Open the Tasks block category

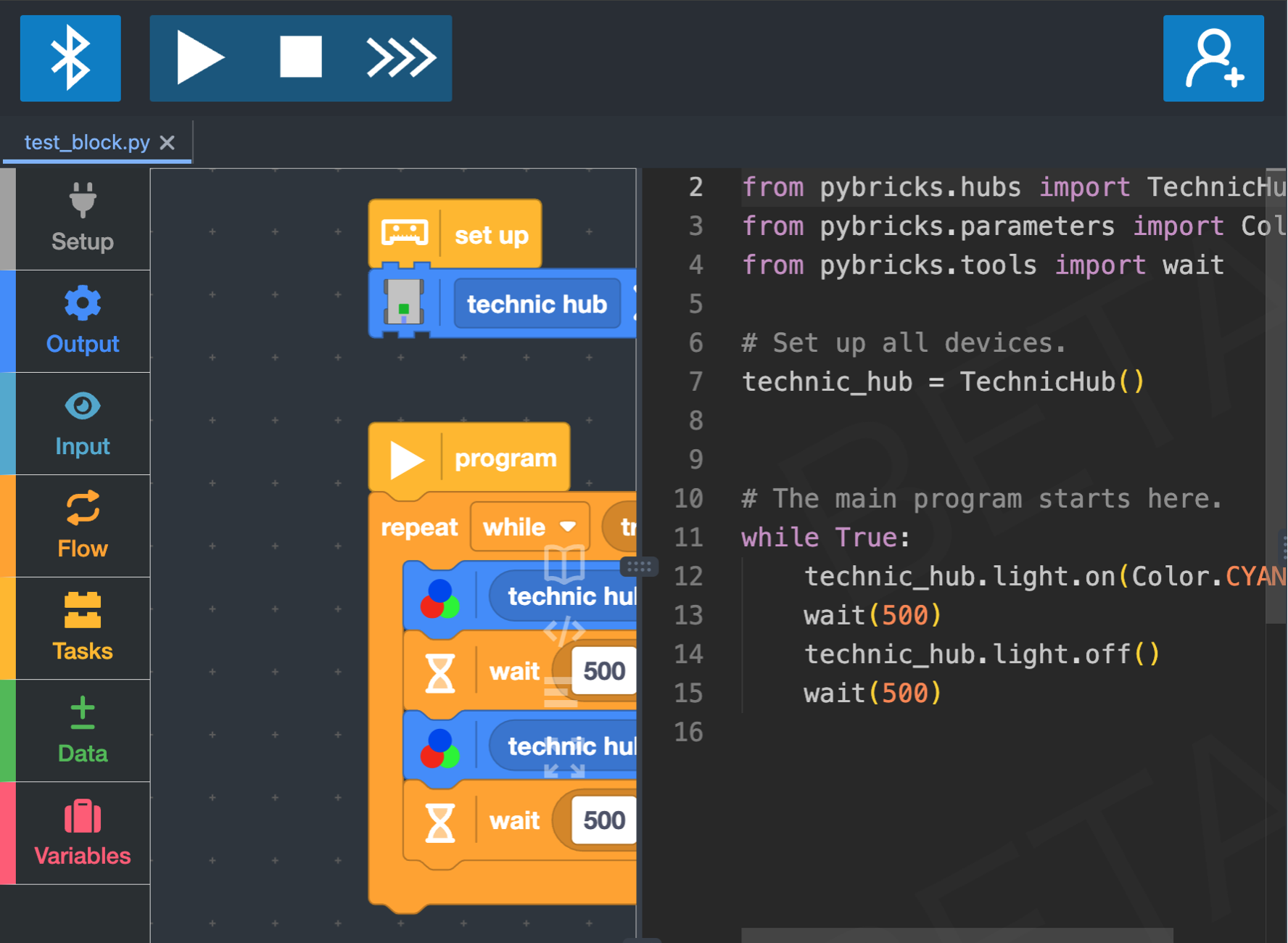(83, 628)
